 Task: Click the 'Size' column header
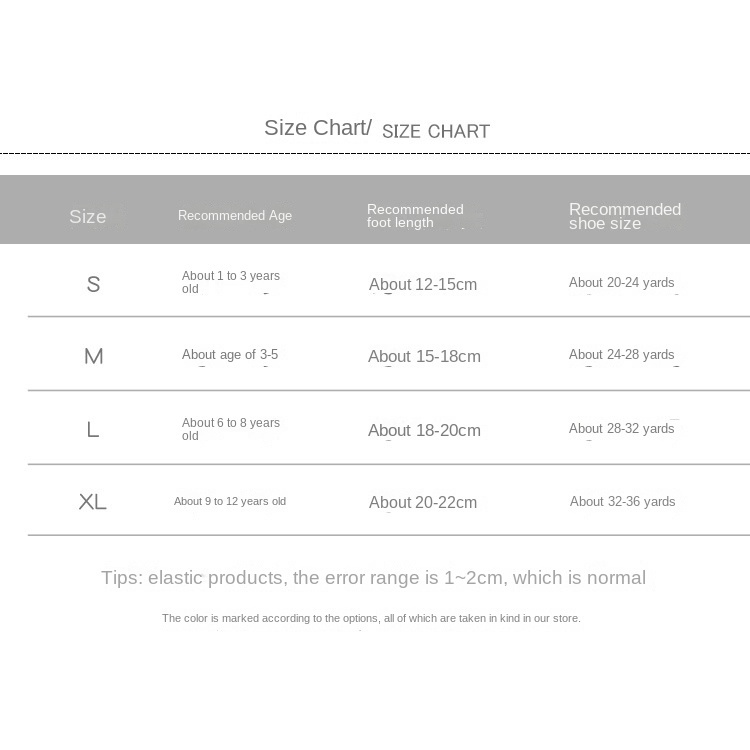pyautogui.click(x=88, y=217)
